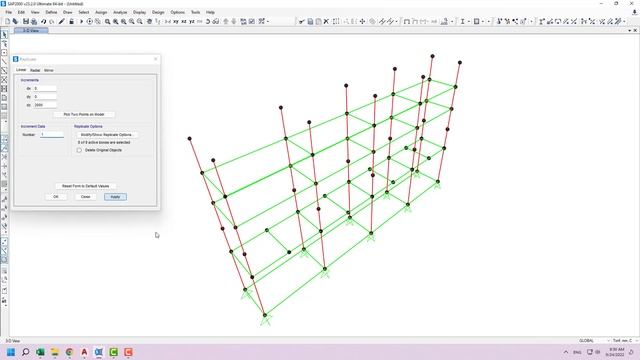Switch to XY plane view

pos(176,21)
